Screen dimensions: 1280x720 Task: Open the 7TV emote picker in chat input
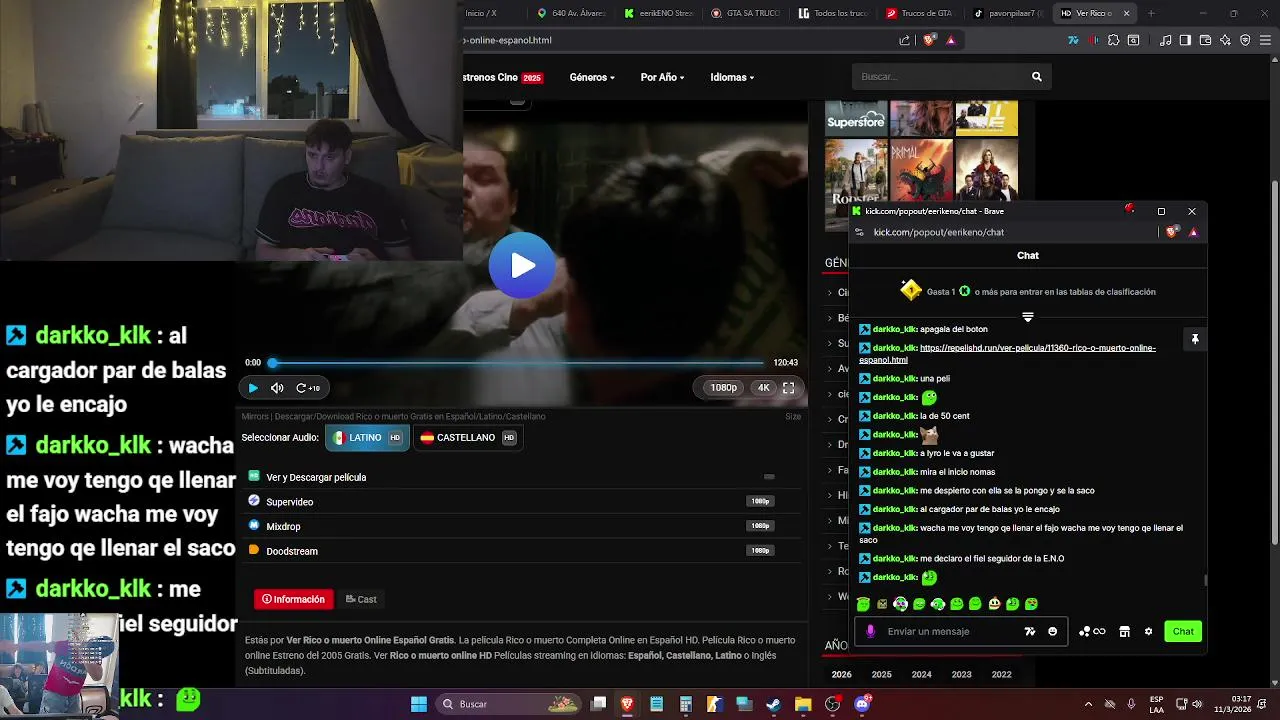click(x=1030, y=631)
